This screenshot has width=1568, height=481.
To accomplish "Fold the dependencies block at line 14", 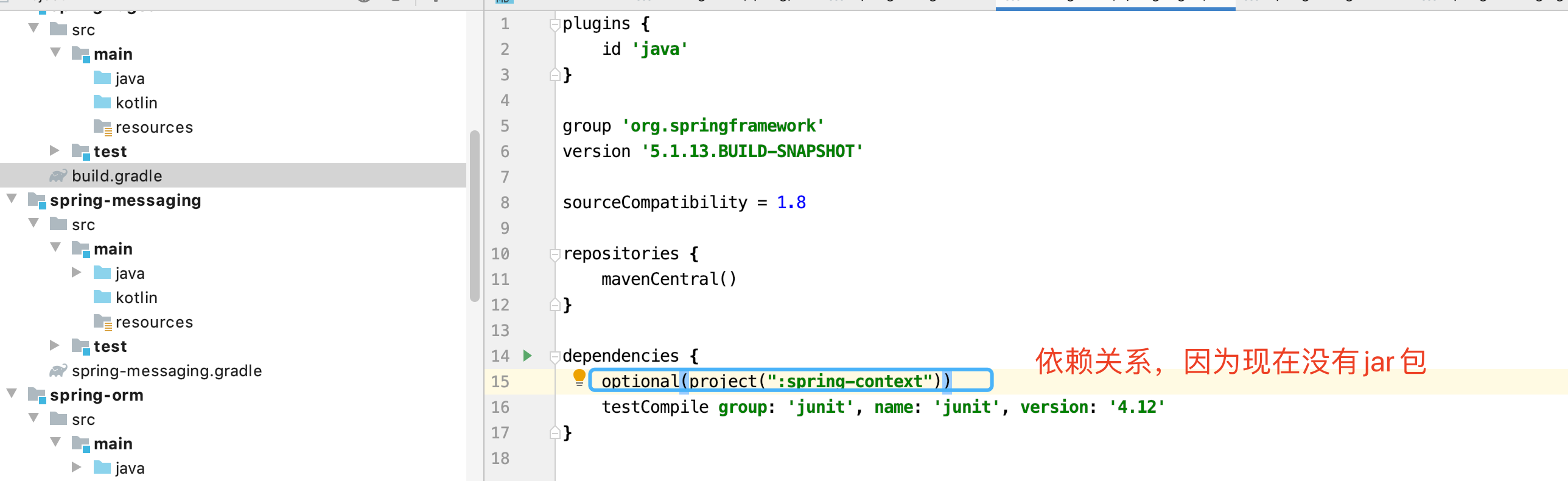I will point(555,357).
